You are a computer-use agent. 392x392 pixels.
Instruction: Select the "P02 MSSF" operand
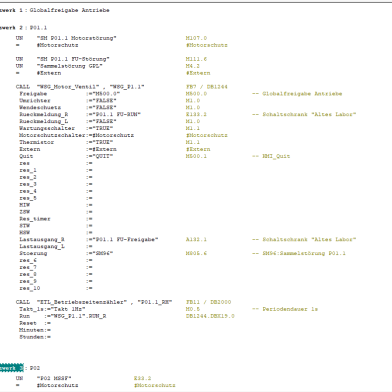coord(54,378)
